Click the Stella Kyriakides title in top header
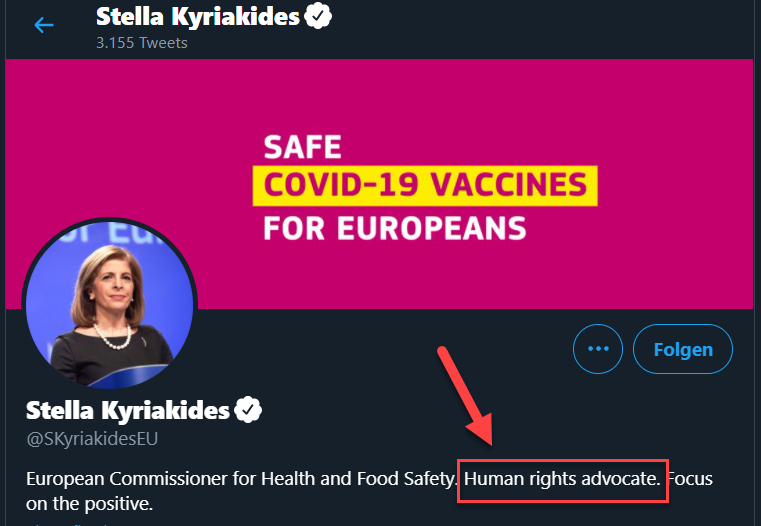761x526 pixels. click(x=196, y=16)
